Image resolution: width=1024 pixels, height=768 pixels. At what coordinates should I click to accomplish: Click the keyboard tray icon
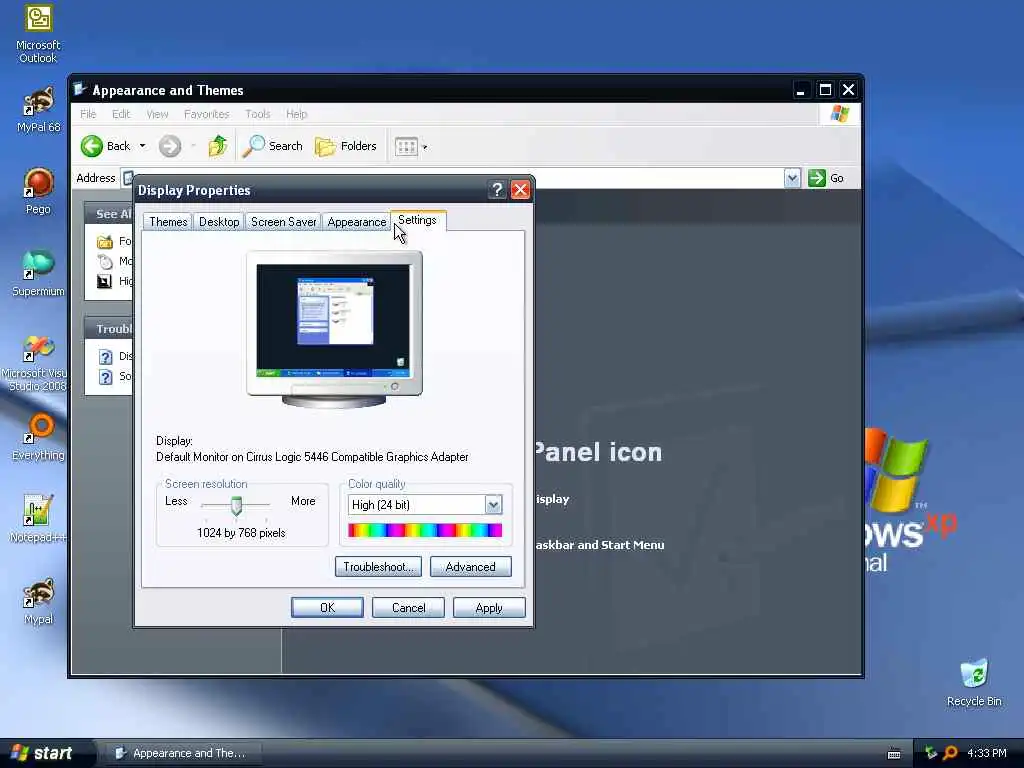point(894,754)
